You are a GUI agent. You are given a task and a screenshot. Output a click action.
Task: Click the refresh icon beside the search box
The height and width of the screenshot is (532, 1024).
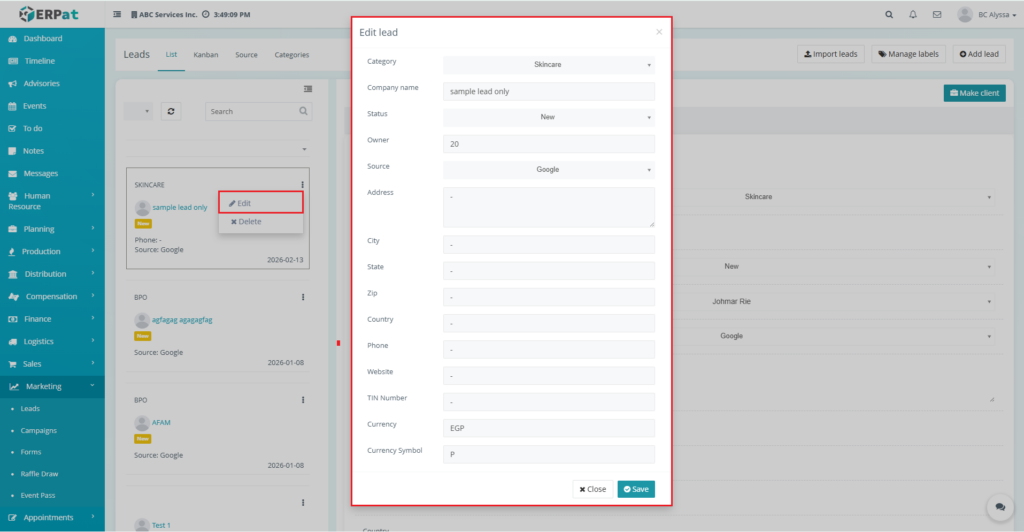[171, 112]
